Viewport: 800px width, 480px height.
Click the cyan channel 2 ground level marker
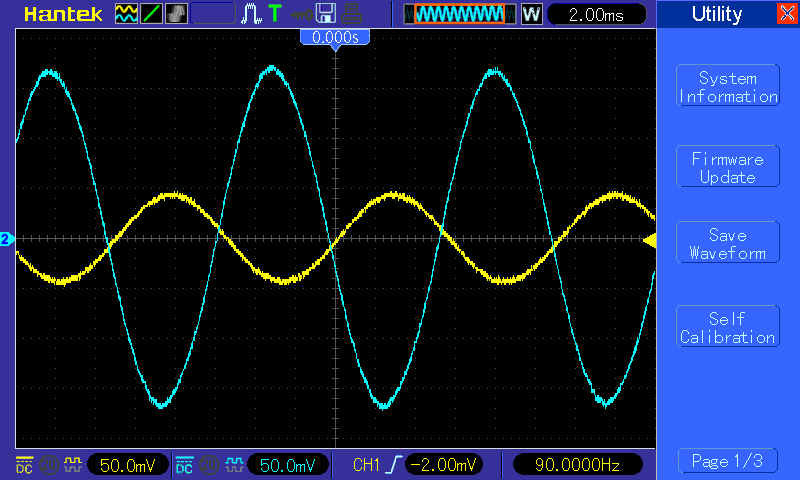pyautogui.click(x=7, y=239)
